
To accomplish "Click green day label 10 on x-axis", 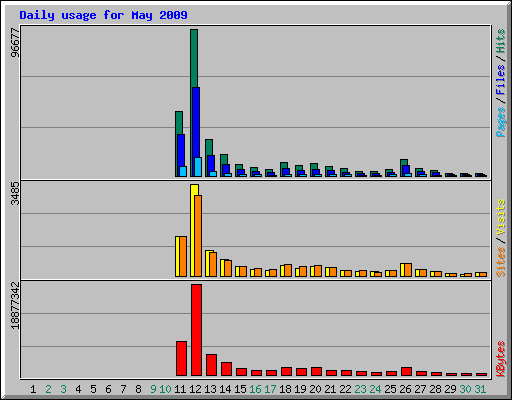I will [x=165, y=389].
